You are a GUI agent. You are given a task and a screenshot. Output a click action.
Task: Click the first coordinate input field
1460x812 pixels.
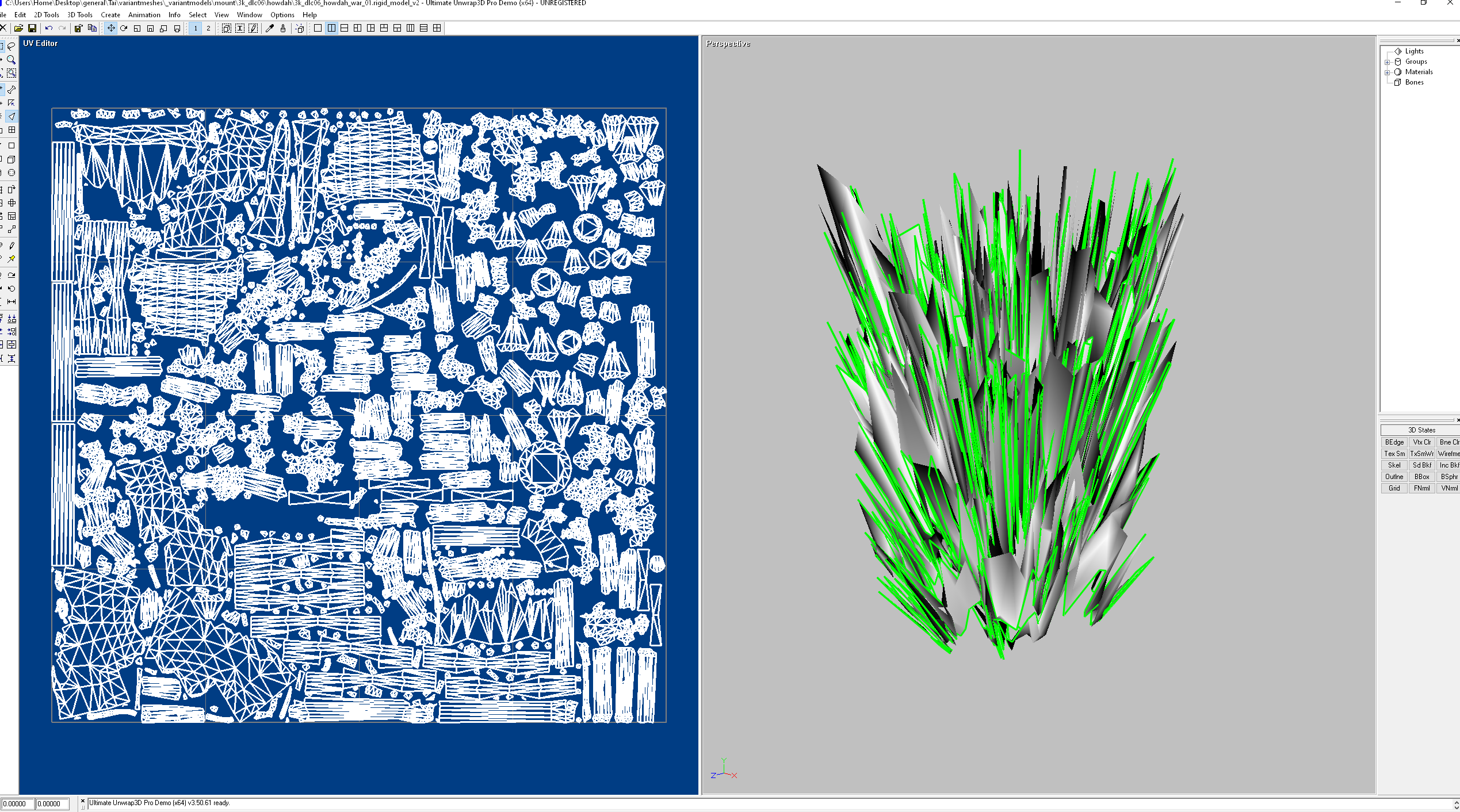17,804
